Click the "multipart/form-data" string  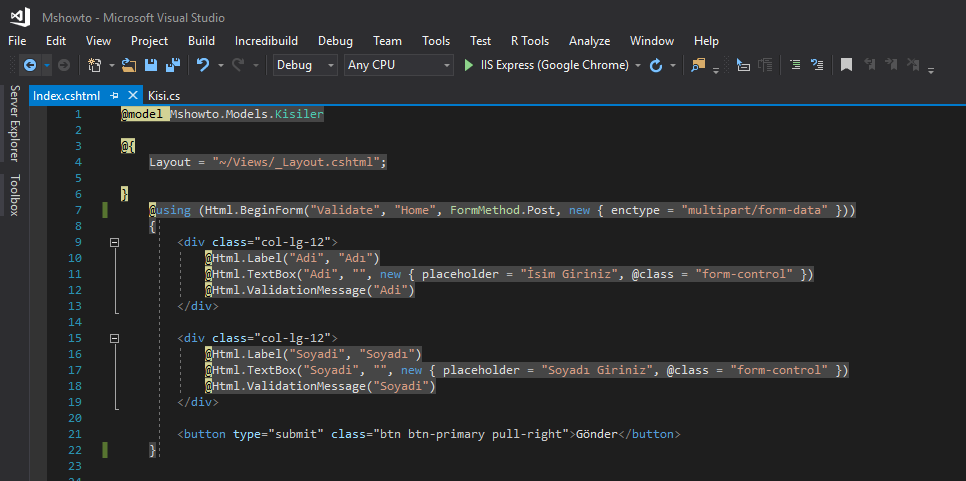tap(755, 210)
